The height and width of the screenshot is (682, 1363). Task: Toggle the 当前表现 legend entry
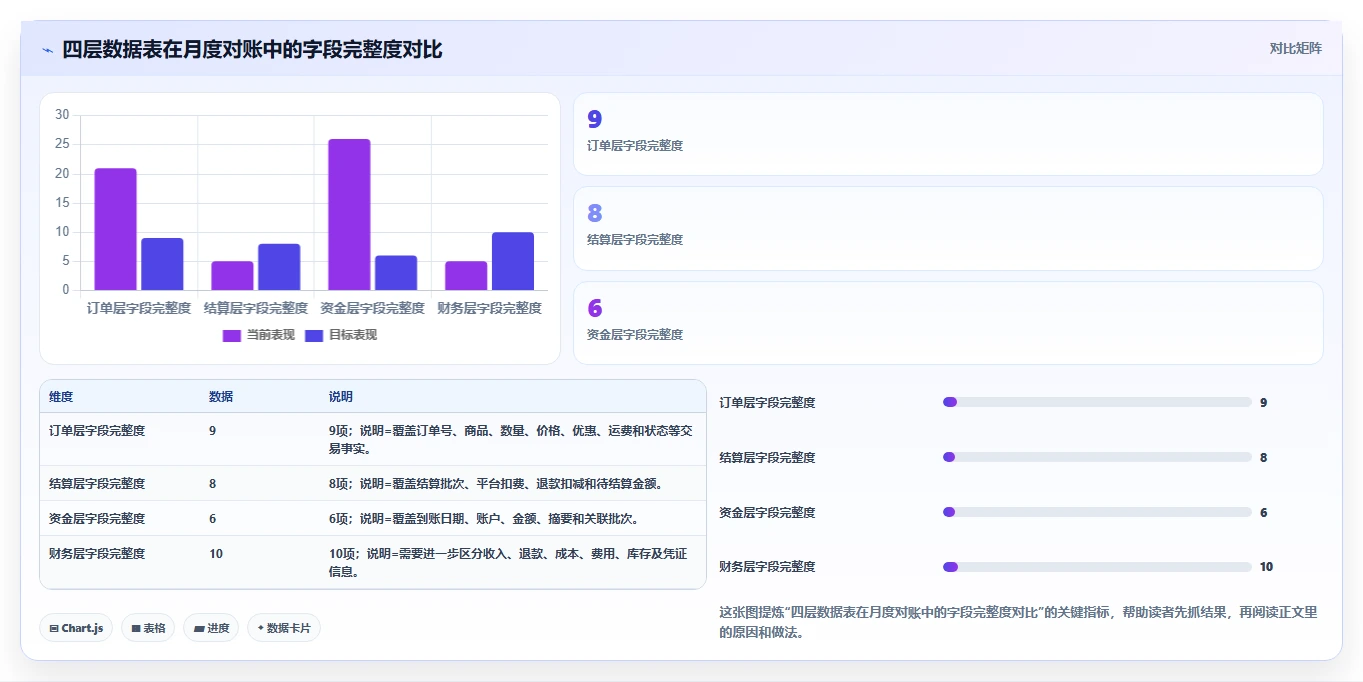(x=258, y=335)
